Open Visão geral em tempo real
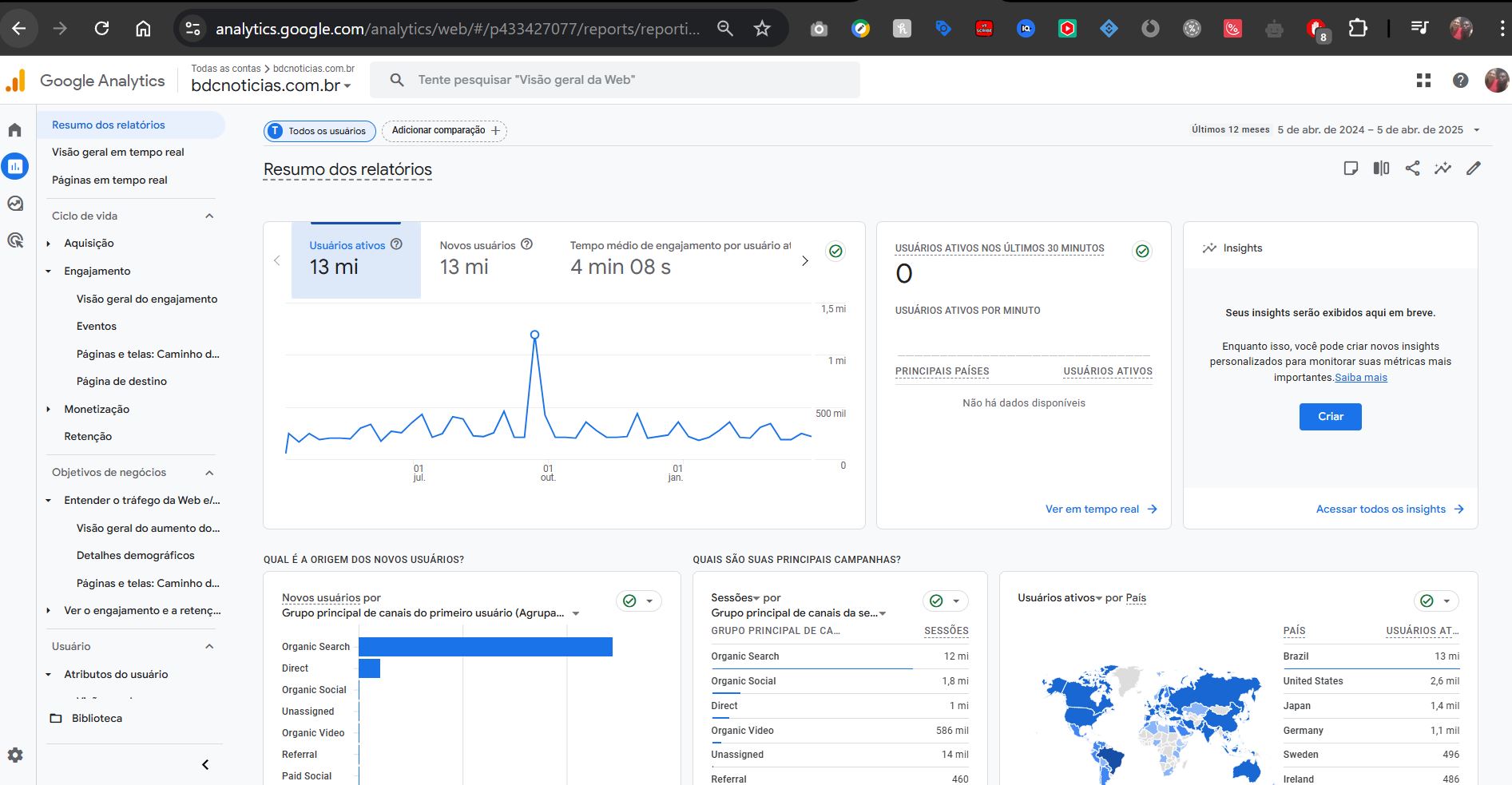This screenshot has height=785, width=1512. [x=118, y=152]
